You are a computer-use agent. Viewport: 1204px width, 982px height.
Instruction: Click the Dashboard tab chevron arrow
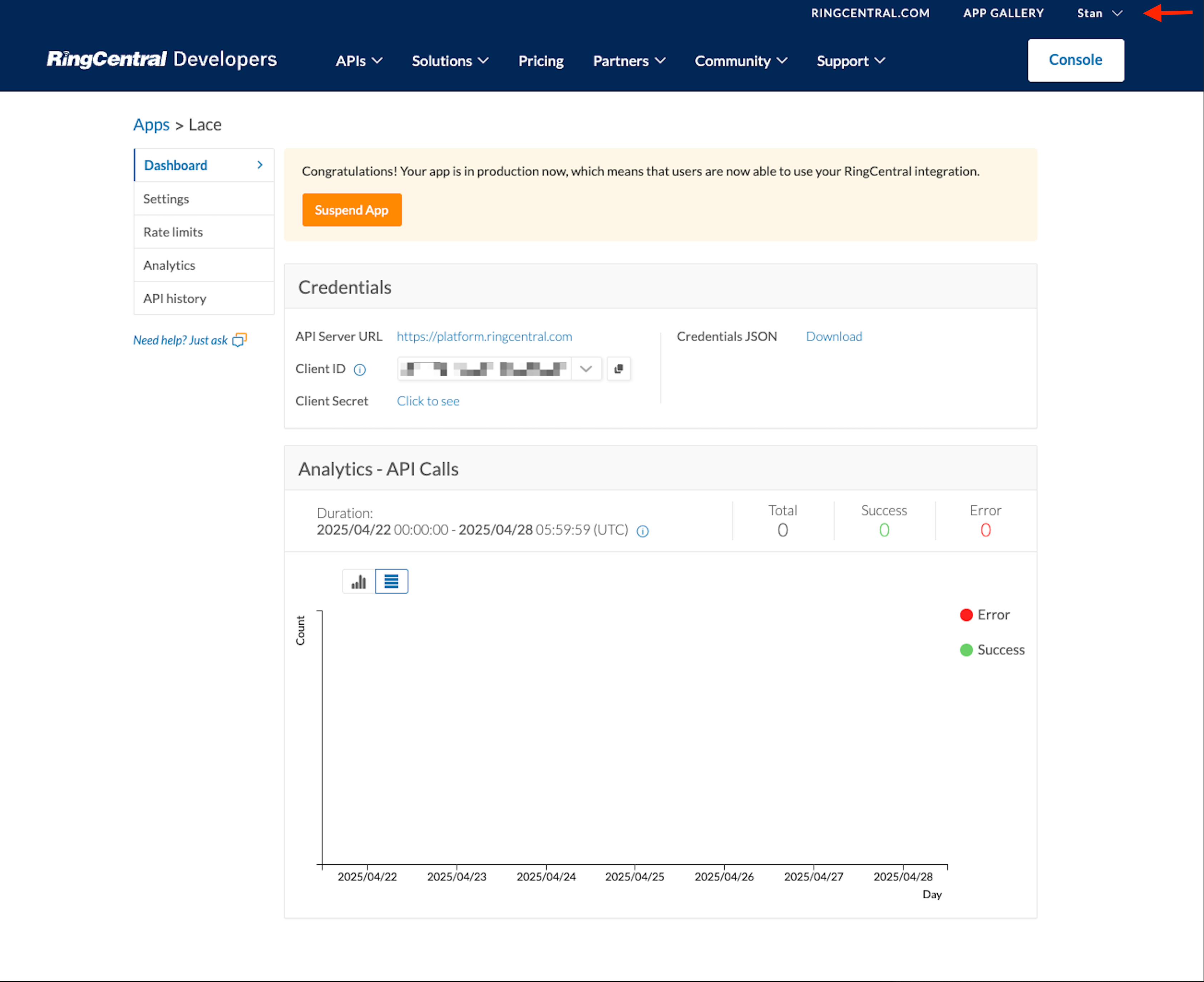pyautogui.click(x=260, y=165)
